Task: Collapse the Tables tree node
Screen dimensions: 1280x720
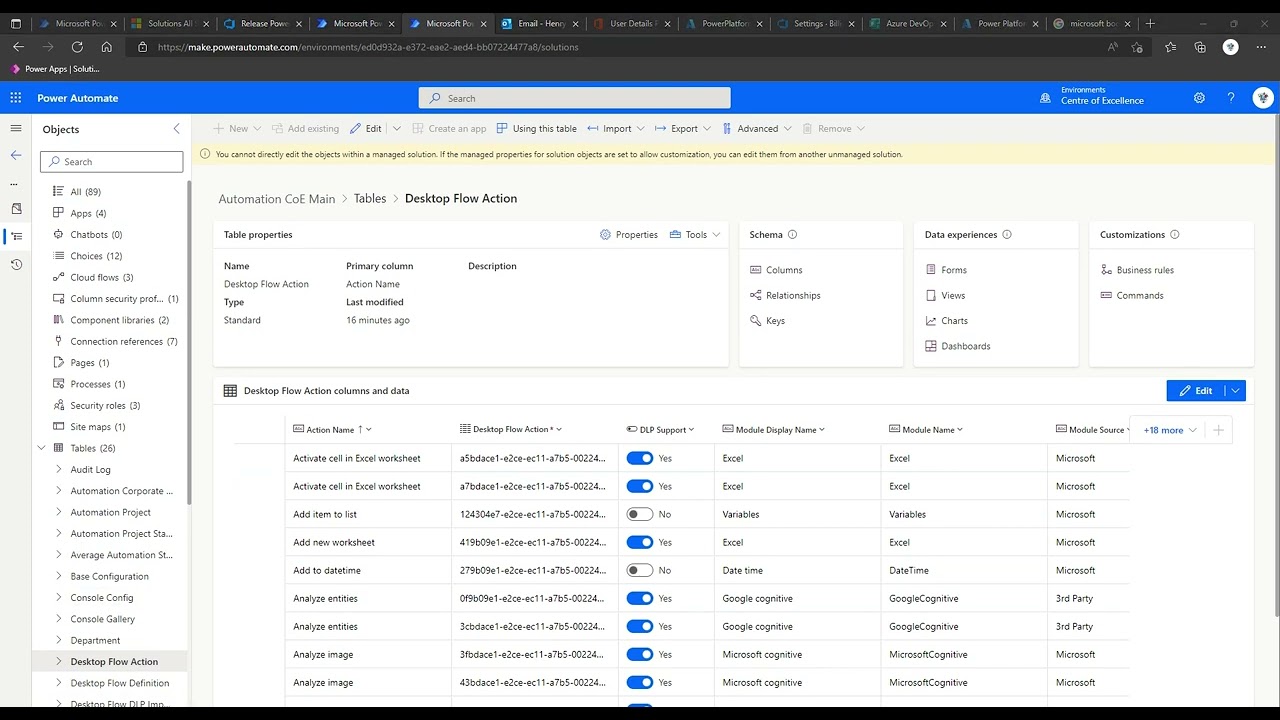Action: [x=42, y=448]
